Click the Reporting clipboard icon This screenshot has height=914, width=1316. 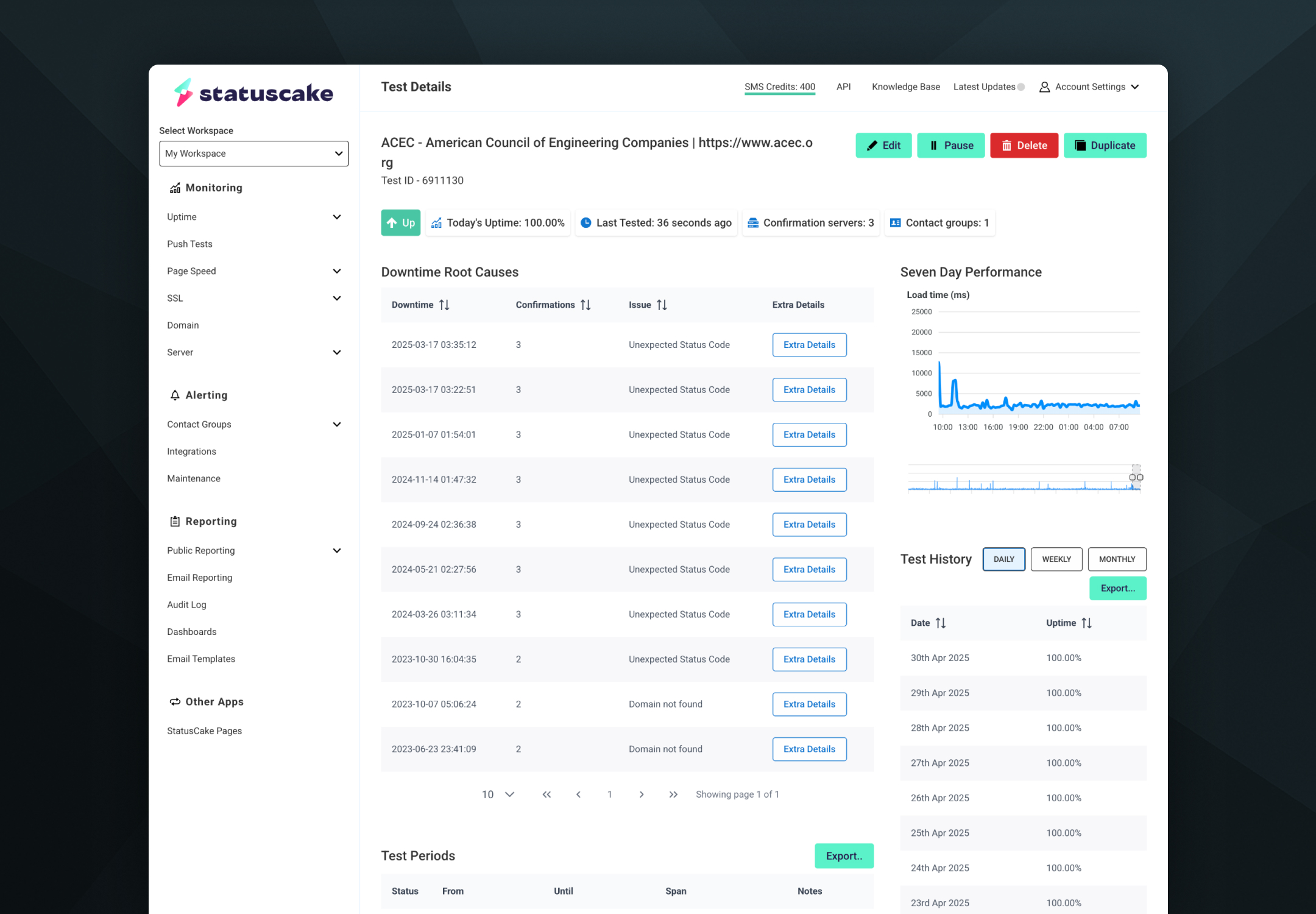coord(175,521)
